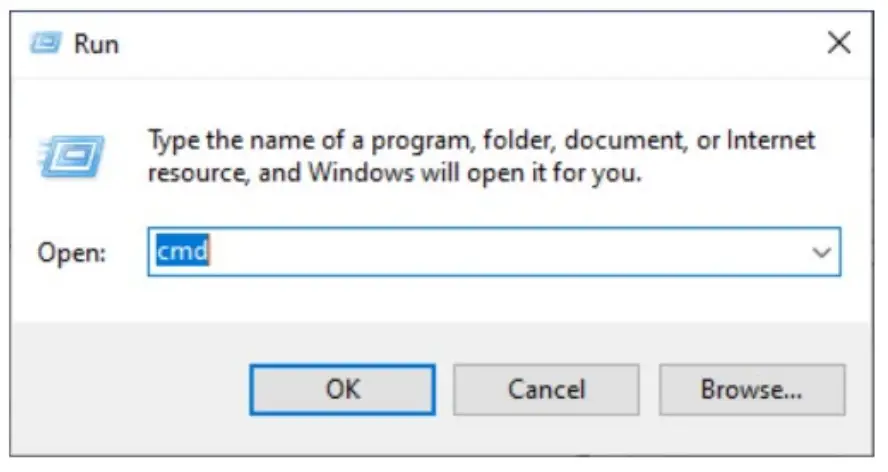Click empty space inside the Open field
The height and width of the screenshot is (472, 888).
click(500, 252)
